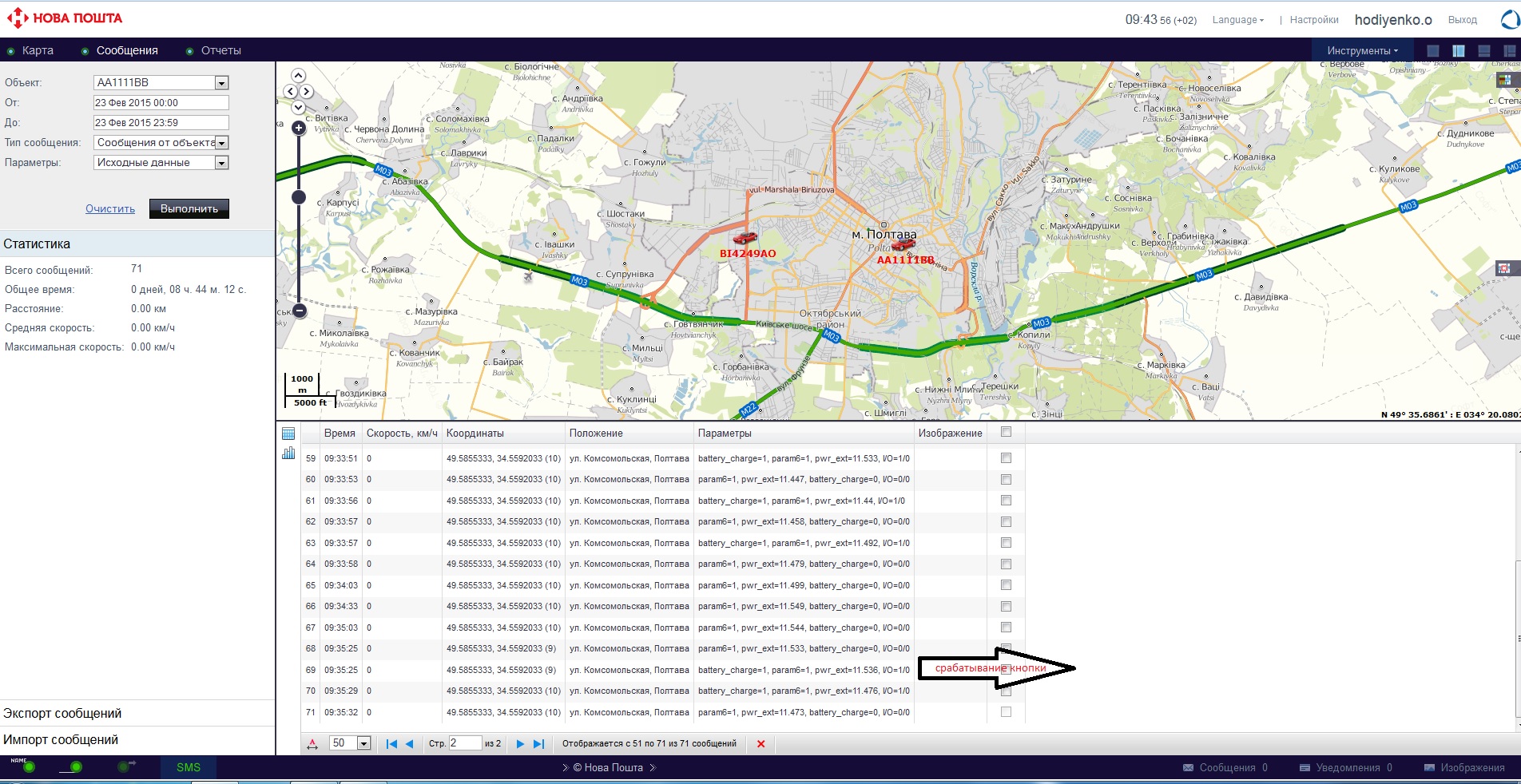
Task: Go to the first page of messages
Action: point(391,744)
